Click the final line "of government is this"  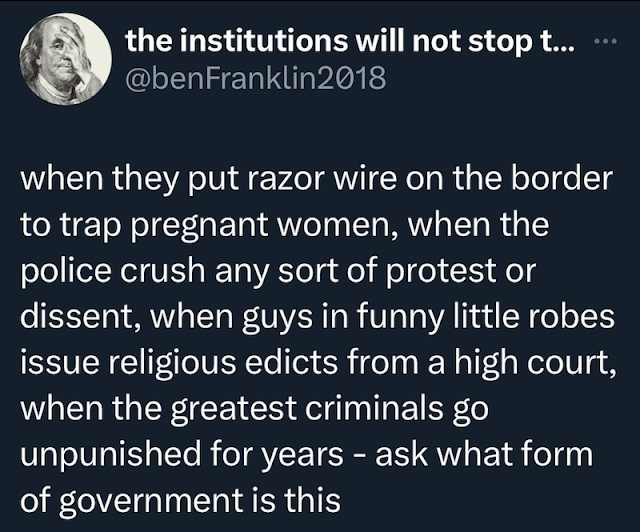pos(180,501)
